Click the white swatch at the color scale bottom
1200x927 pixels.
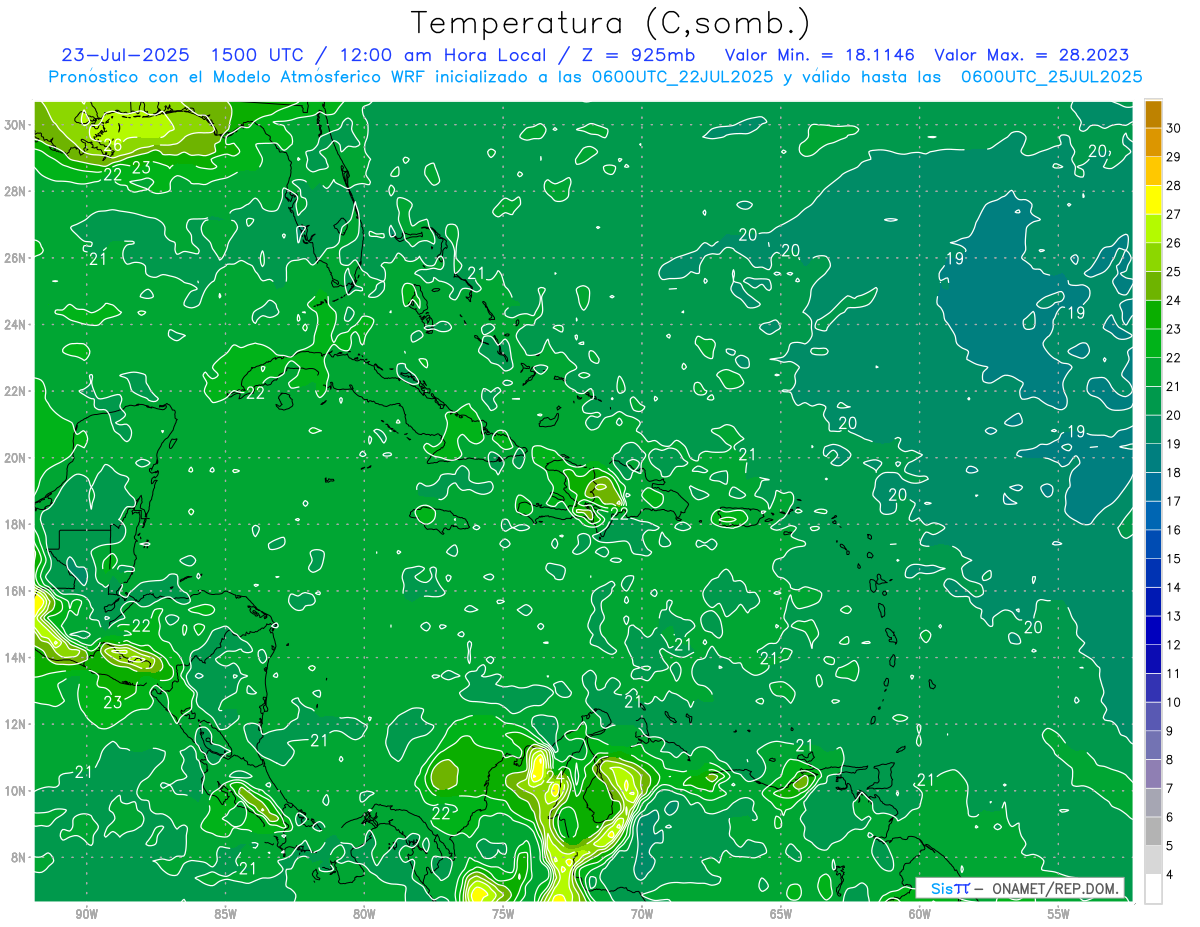[1153, 889]
